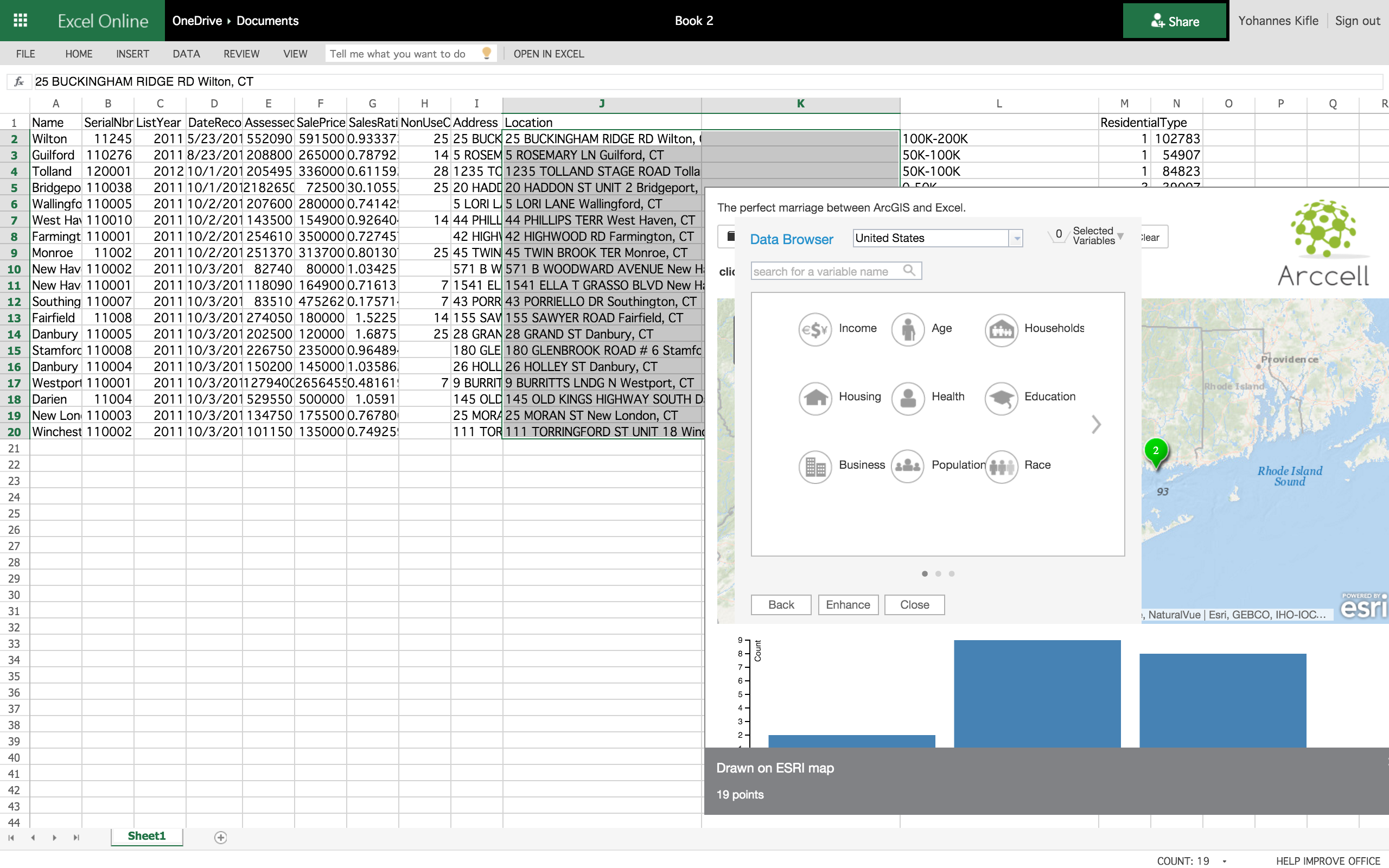The height and width of the screenshot is (868, 1389).
Task: Click the variable name search field
Action: 826,272
